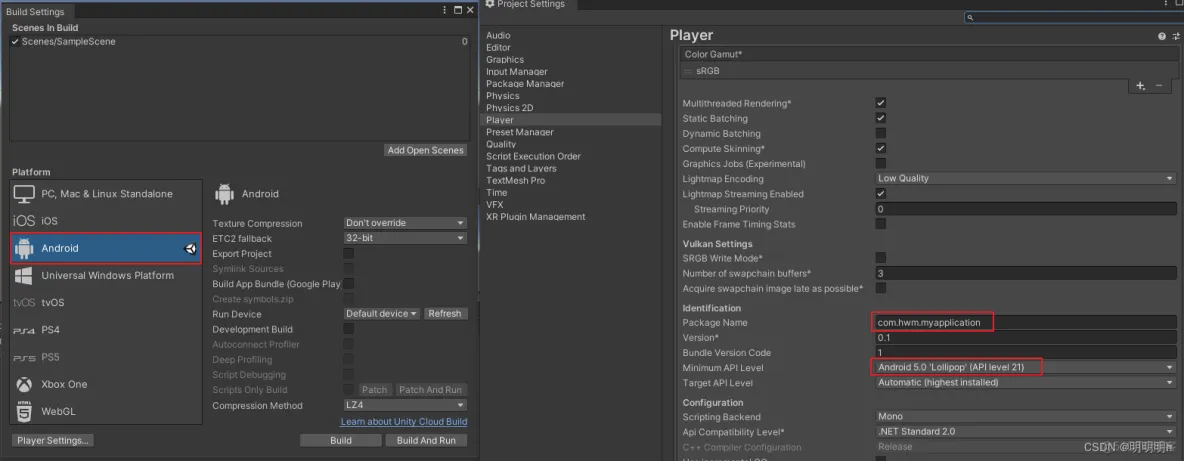Select Player in Project Settings sidebar
The width and height of the screenshot is (1184, 461).
click(x=570, y=120)
